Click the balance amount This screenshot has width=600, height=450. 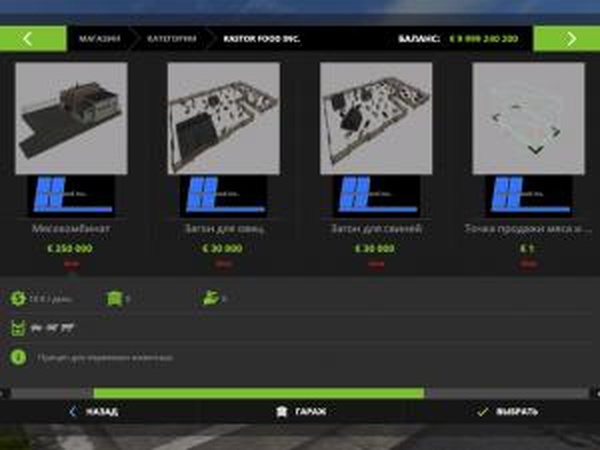click(484, 39)
